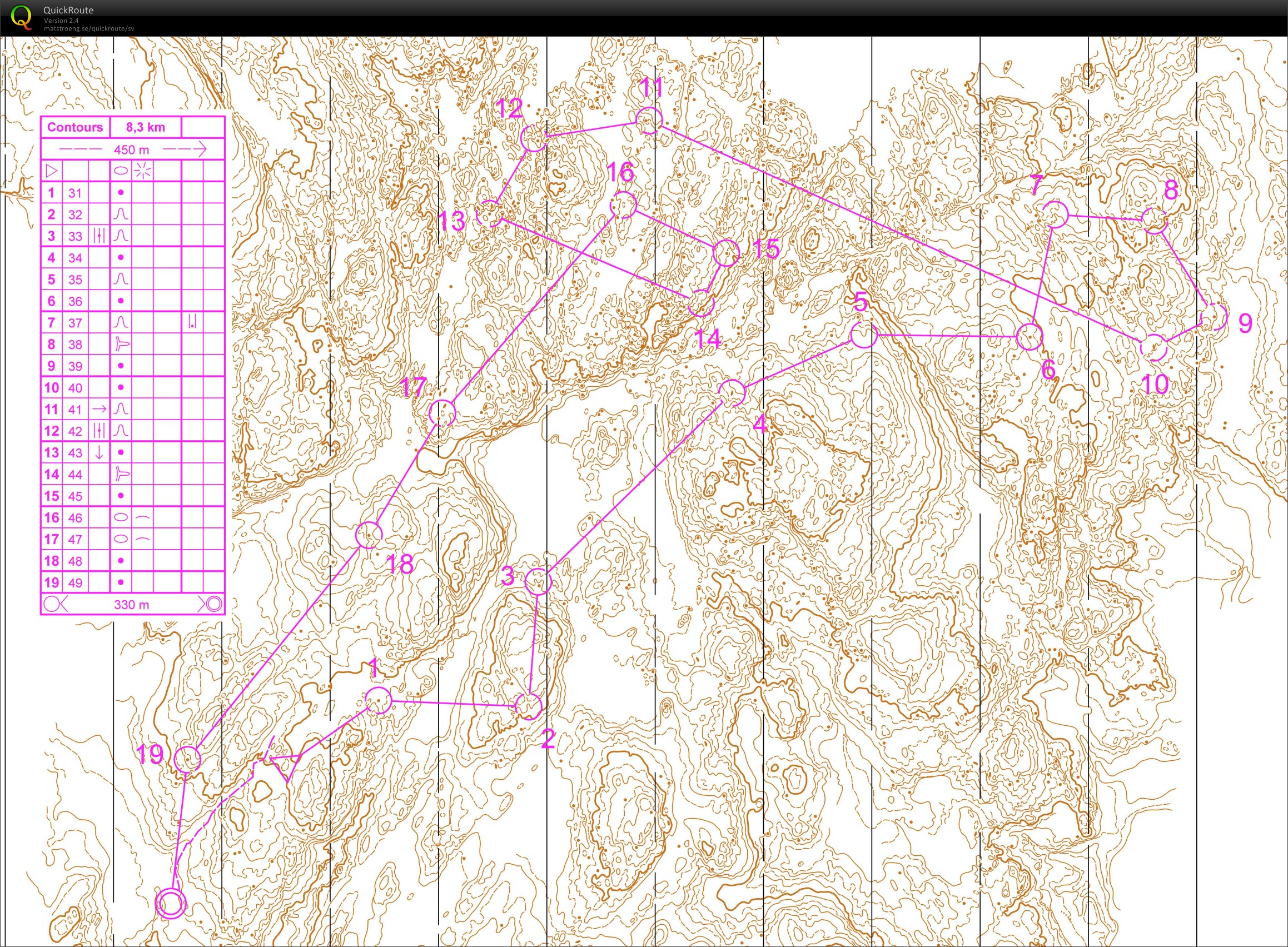1288x947 pixels.
Task: Click the finish double circle on map
Action: coord(171,904)
